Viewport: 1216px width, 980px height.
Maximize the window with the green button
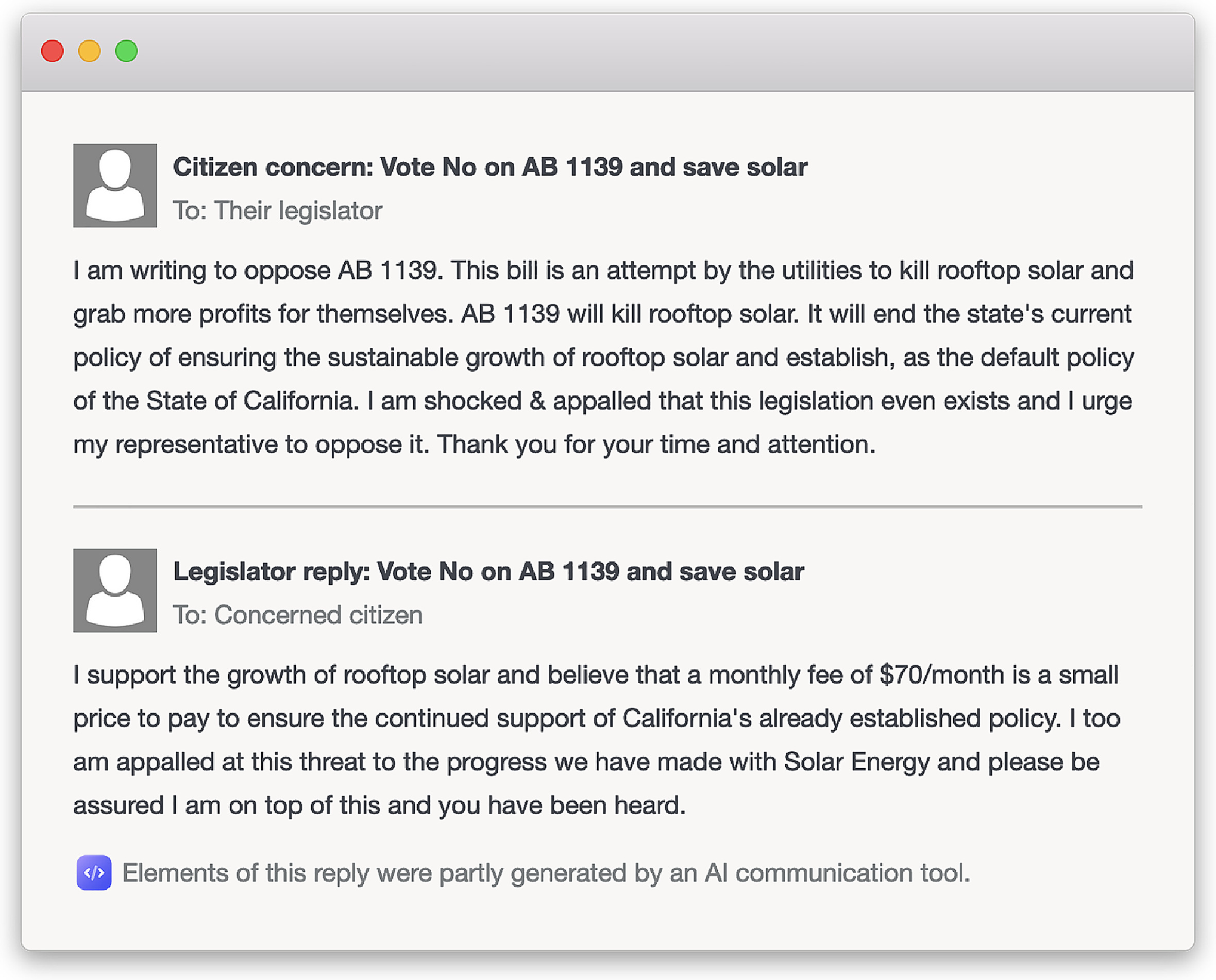pyautogui.click(x=126, y=51)
